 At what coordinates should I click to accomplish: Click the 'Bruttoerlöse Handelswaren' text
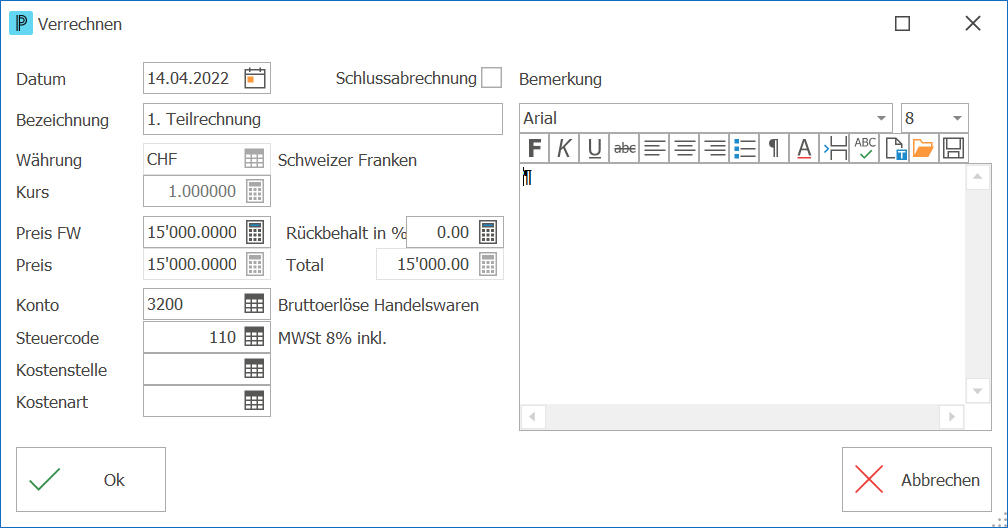coord(378,305)
